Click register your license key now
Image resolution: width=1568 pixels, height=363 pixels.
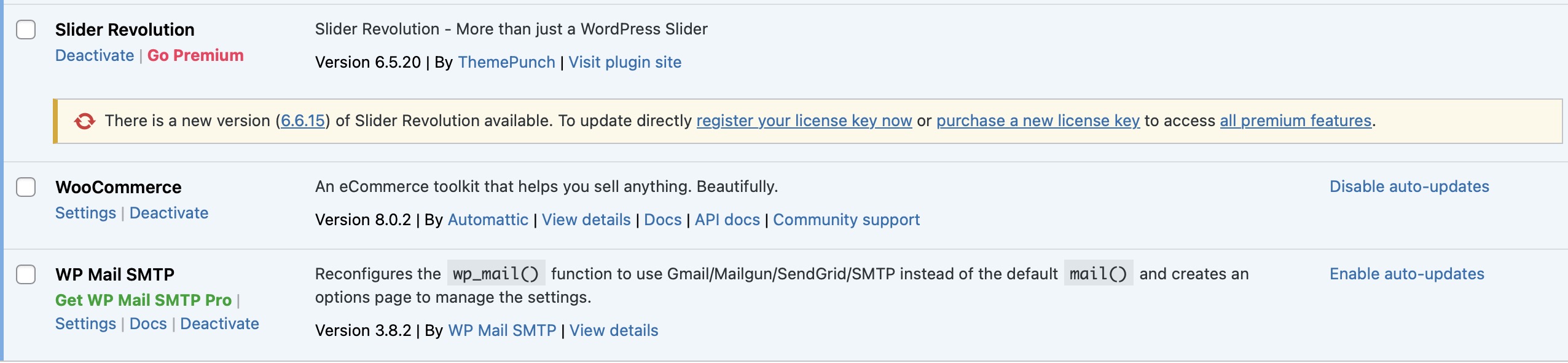coord(804,121)
